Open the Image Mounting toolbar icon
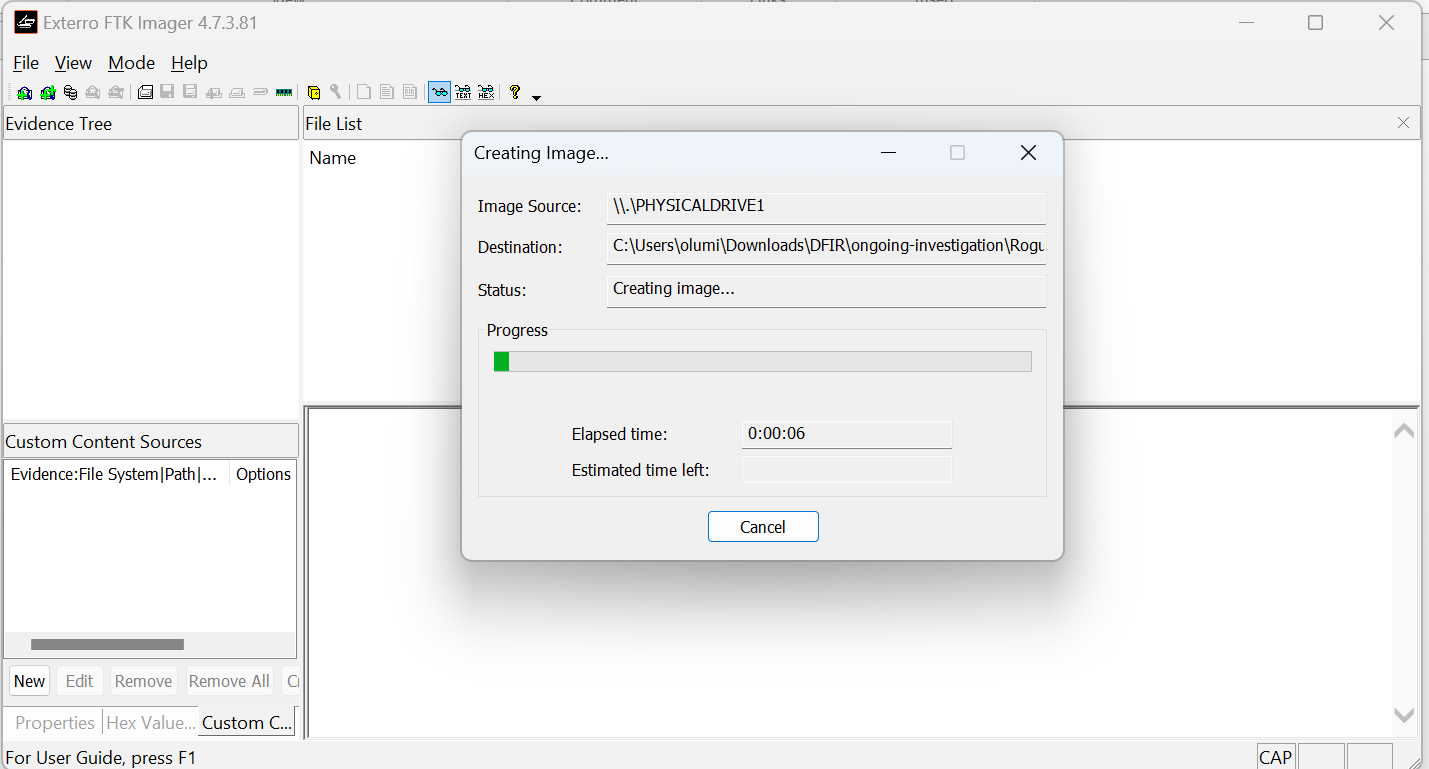The image size is (1429, 769). point(70,93)
